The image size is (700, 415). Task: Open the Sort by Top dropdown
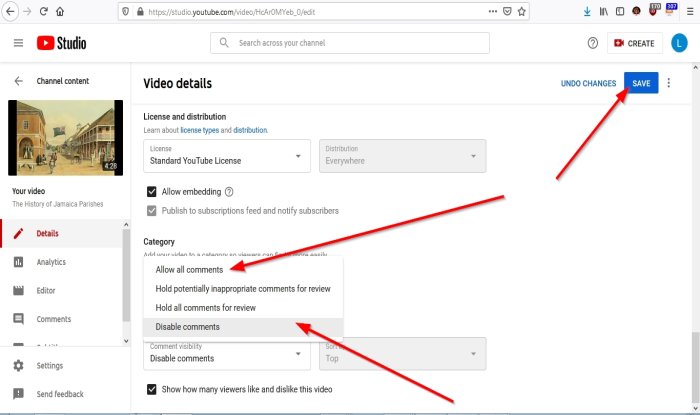coord(403,354)
